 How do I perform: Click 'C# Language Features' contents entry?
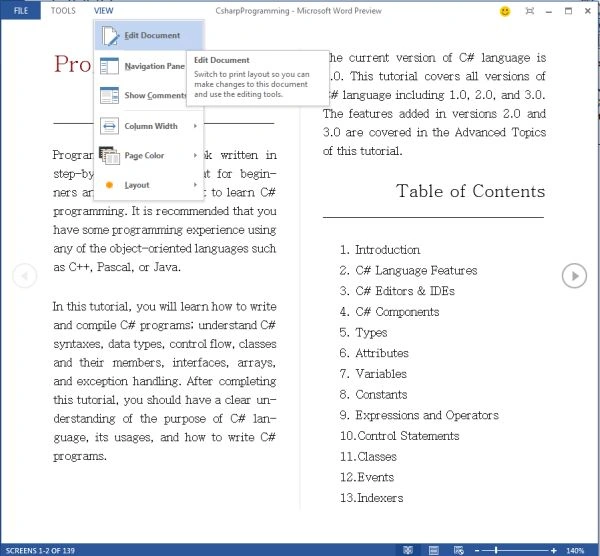click(416, 271)
